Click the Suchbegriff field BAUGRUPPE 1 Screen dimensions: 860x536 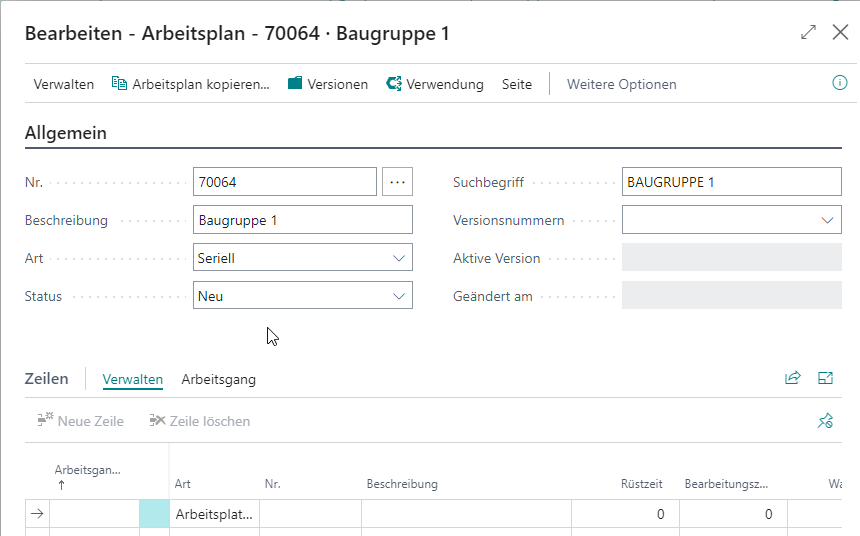coord(732,182)
